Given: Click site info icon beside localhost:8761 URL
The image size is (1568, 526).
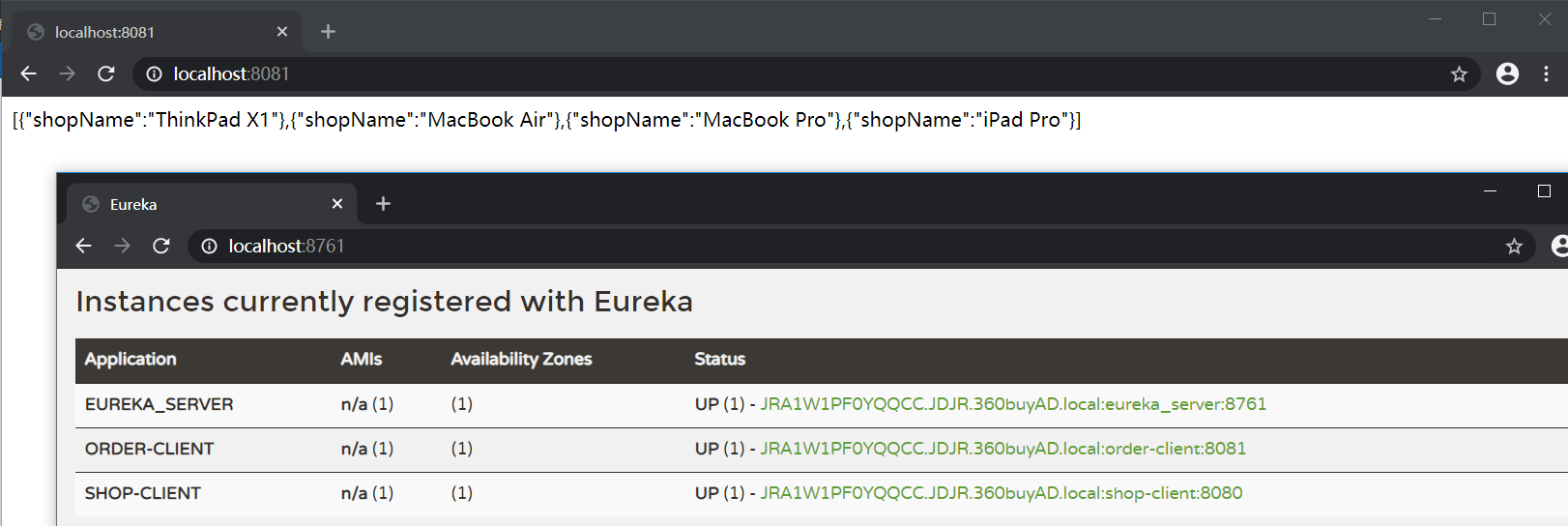Looking at the screenshot, I should click(209, 246).
